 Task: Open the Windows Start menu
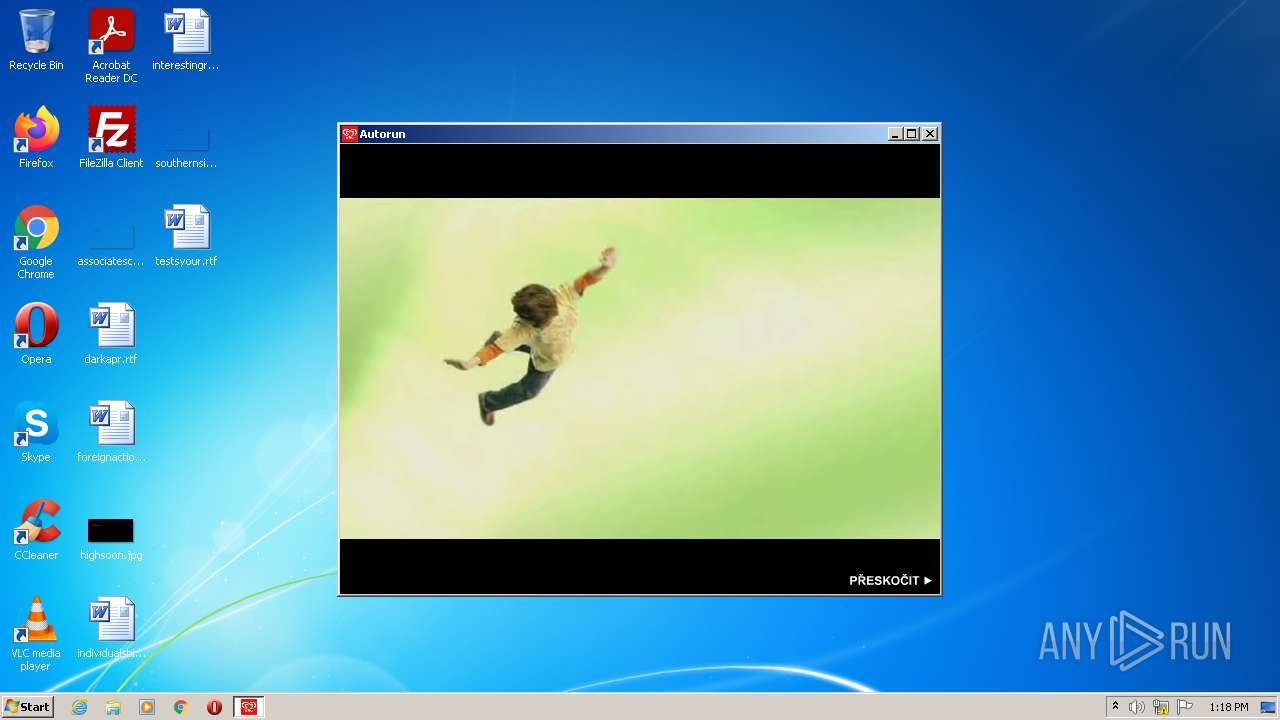[x=27, y=707]
